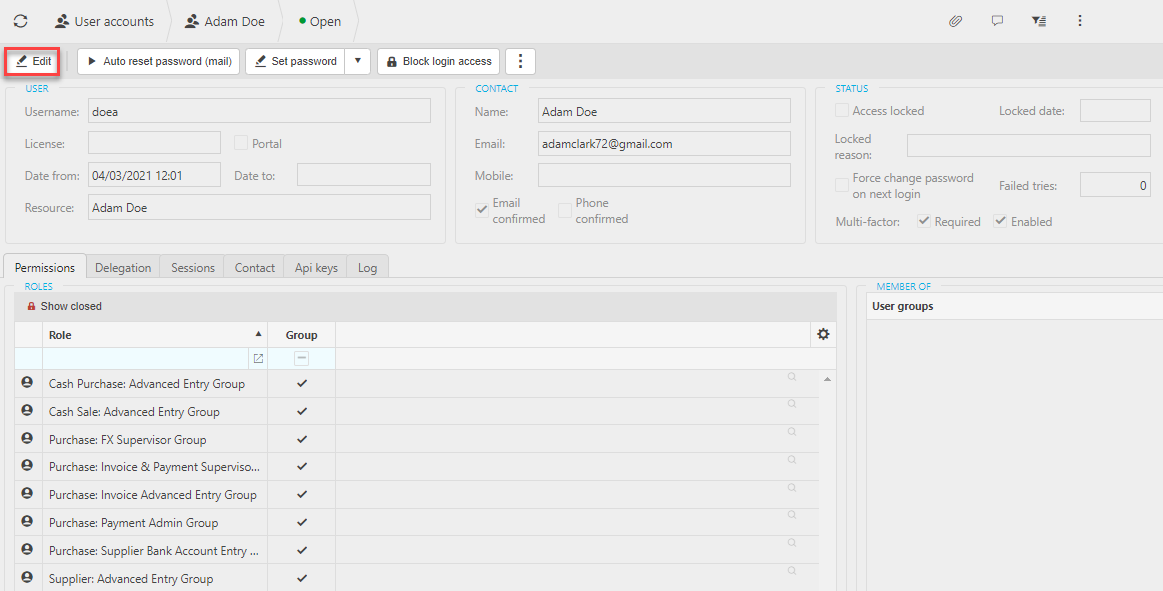The image size is (1163, 591).
Task: Sort by the Role column header
Action: point(155,335)
